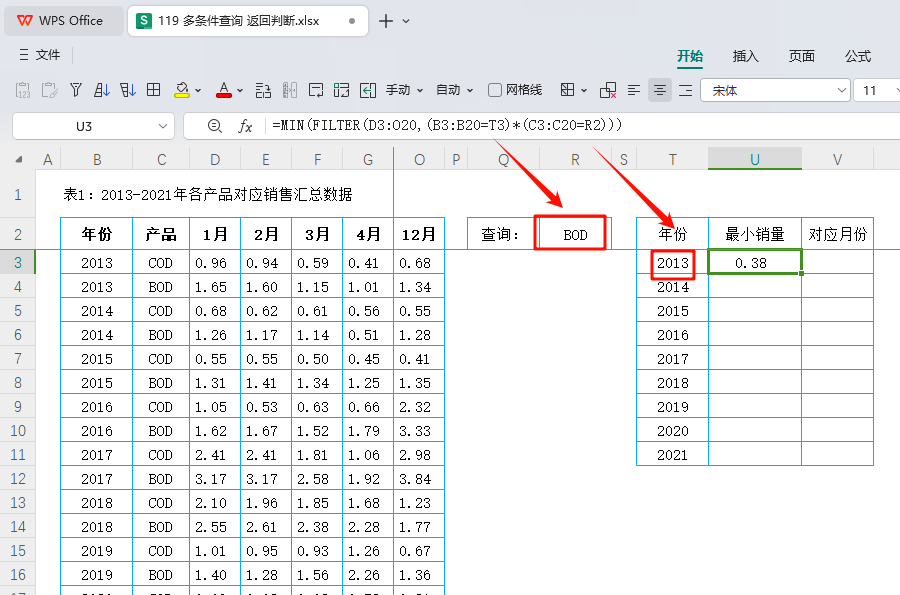Image resolution: width=900 pixels, height=595 pixels.
Task: Center align text horizontally
Action: click(x=660, y=90)
